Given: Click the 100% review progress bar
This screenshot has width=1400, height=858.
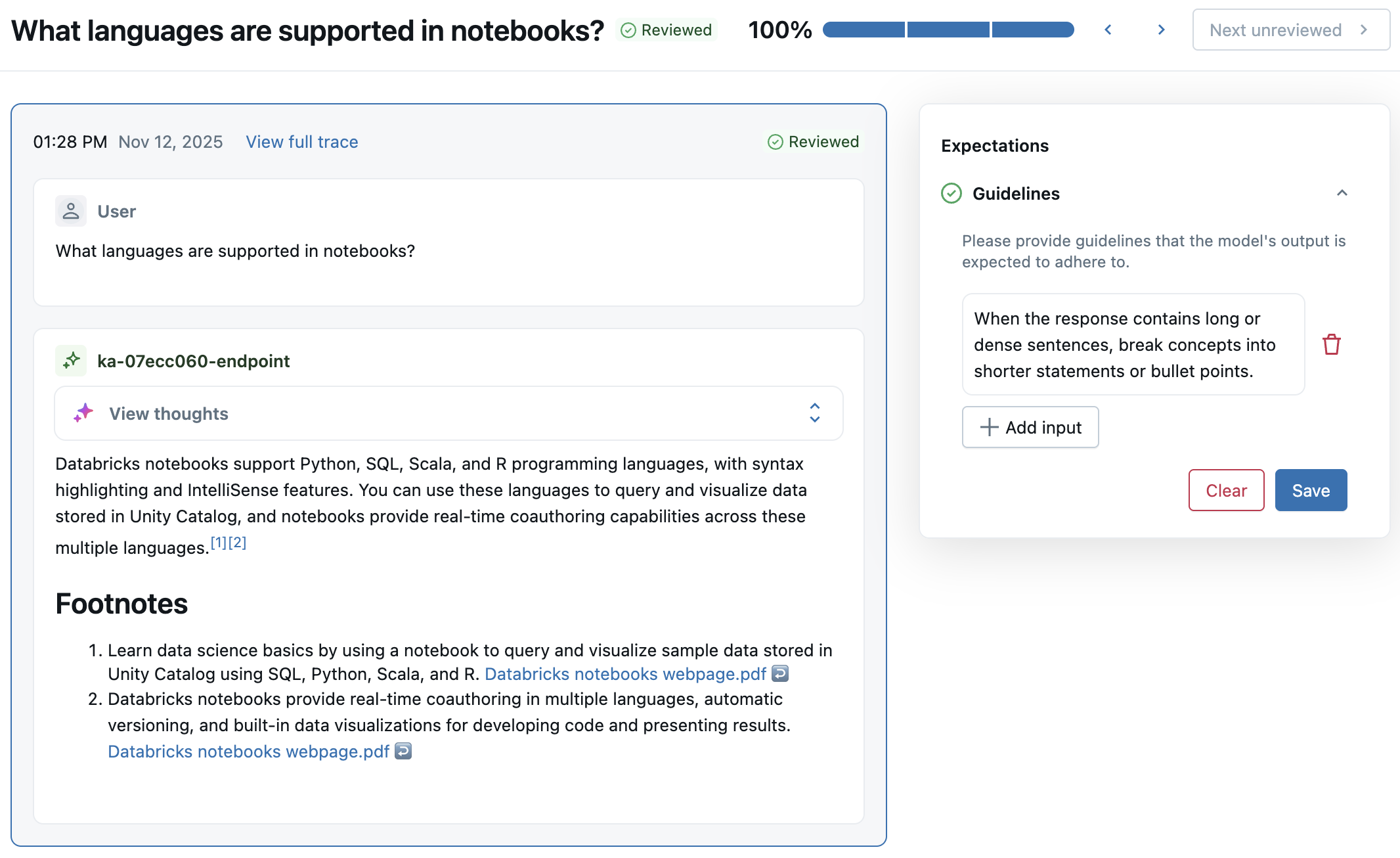Looking at the screenshot, I should click(948, 30).
